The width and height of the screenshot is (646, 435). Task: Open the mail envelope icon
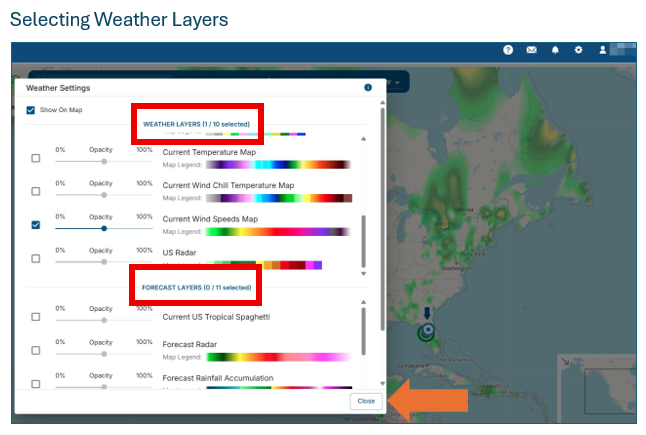[x=531, y=50]
